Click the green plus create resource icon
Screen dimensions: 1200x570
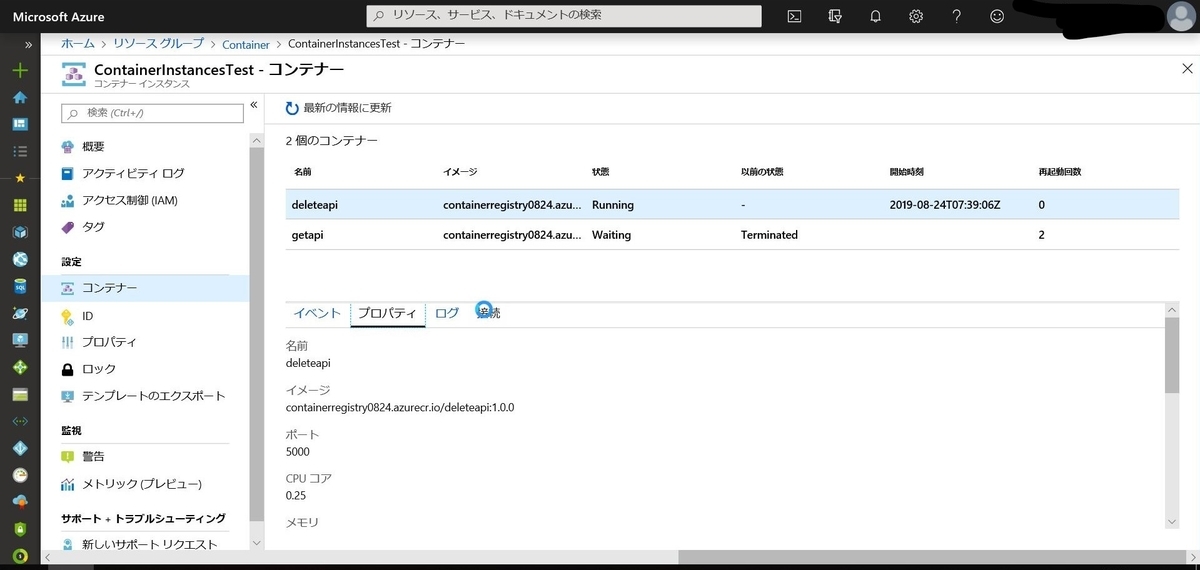[19, 71]
